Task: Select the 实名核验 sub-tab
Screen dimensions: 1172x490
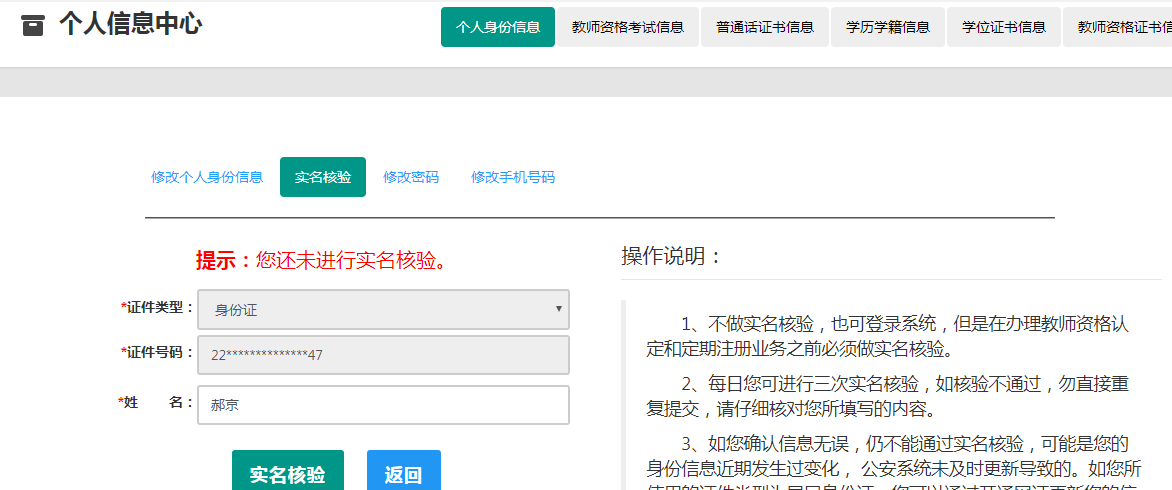Action: 323,177
